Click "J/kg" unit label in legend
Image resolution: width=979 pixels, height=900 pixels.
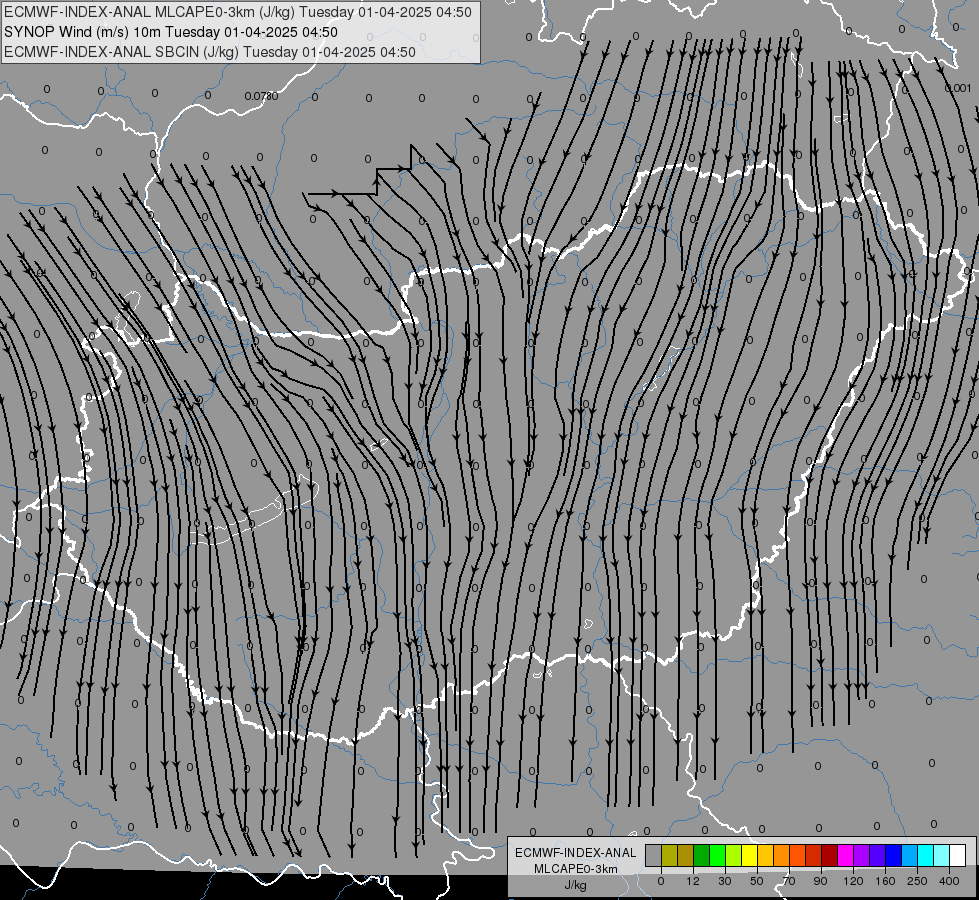[576, 885]
